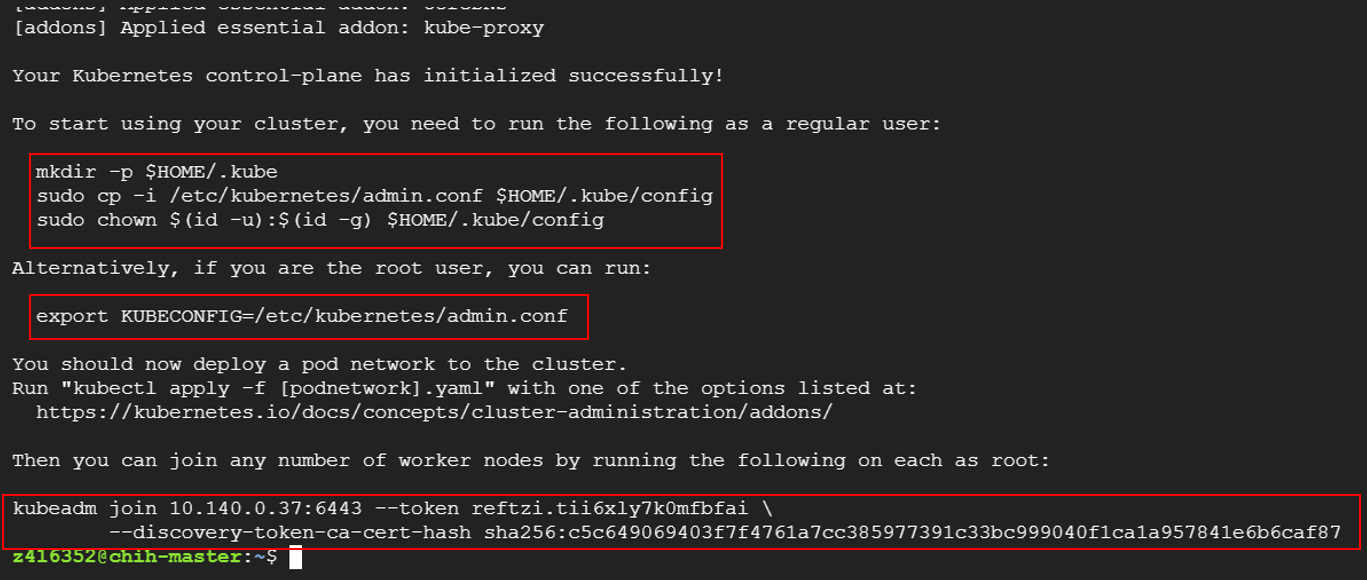Click the 'sudo cp -i /etc/kubernetes/admin.conf' line
The height and width of the screenshot is (580, 1367).
pyautogui.click(x=374, y=196)
